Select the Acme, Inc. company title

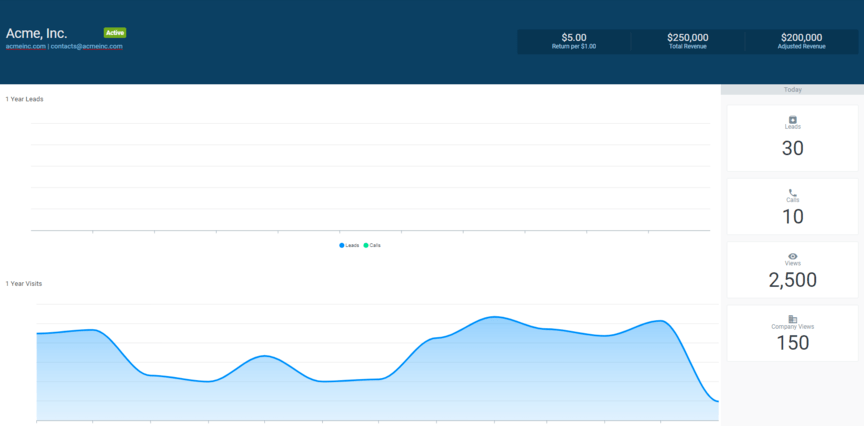pyautogui.click(x=36, y=33)
